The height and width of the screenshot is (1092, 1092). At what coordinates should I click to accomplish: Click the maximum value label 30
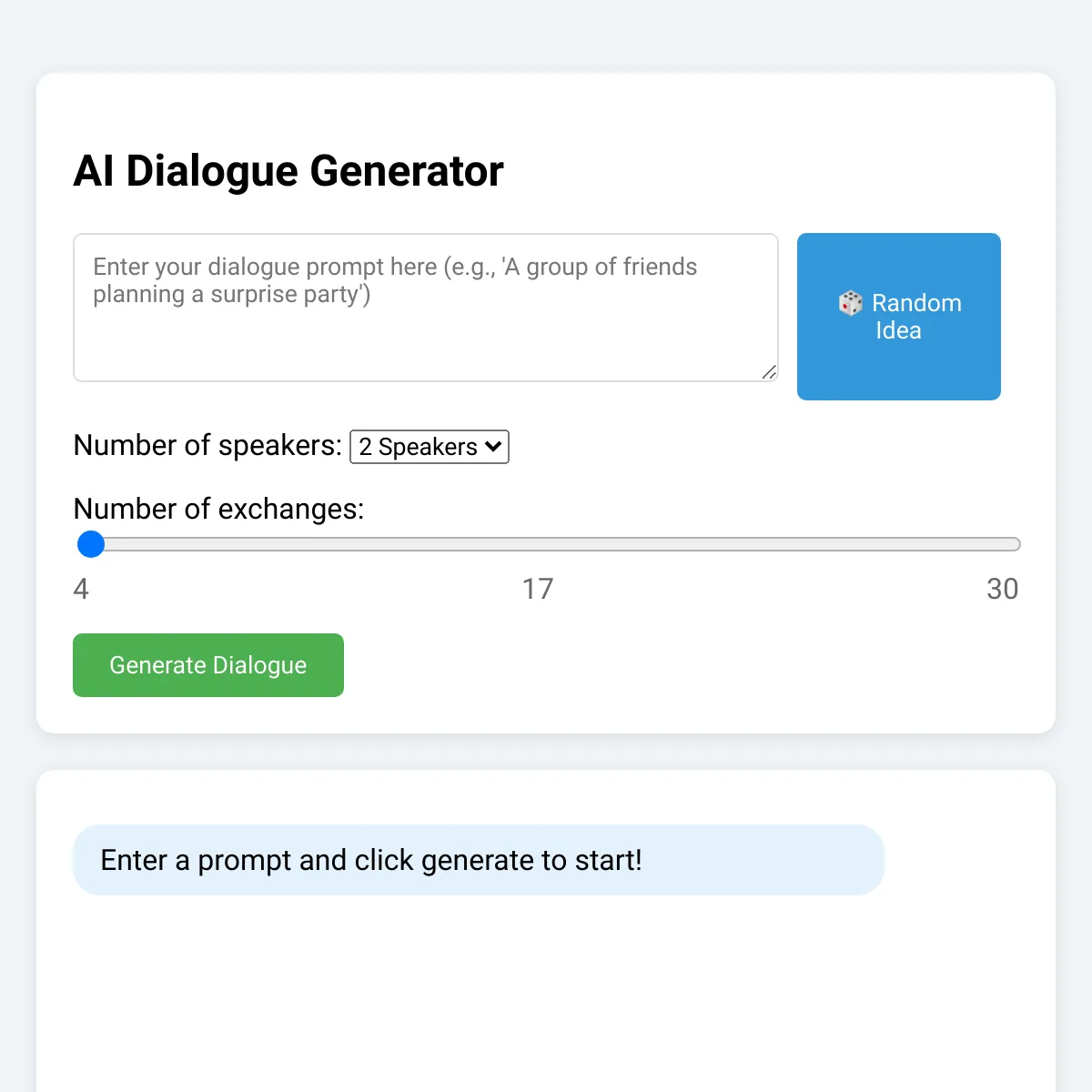click(1002, 589)
